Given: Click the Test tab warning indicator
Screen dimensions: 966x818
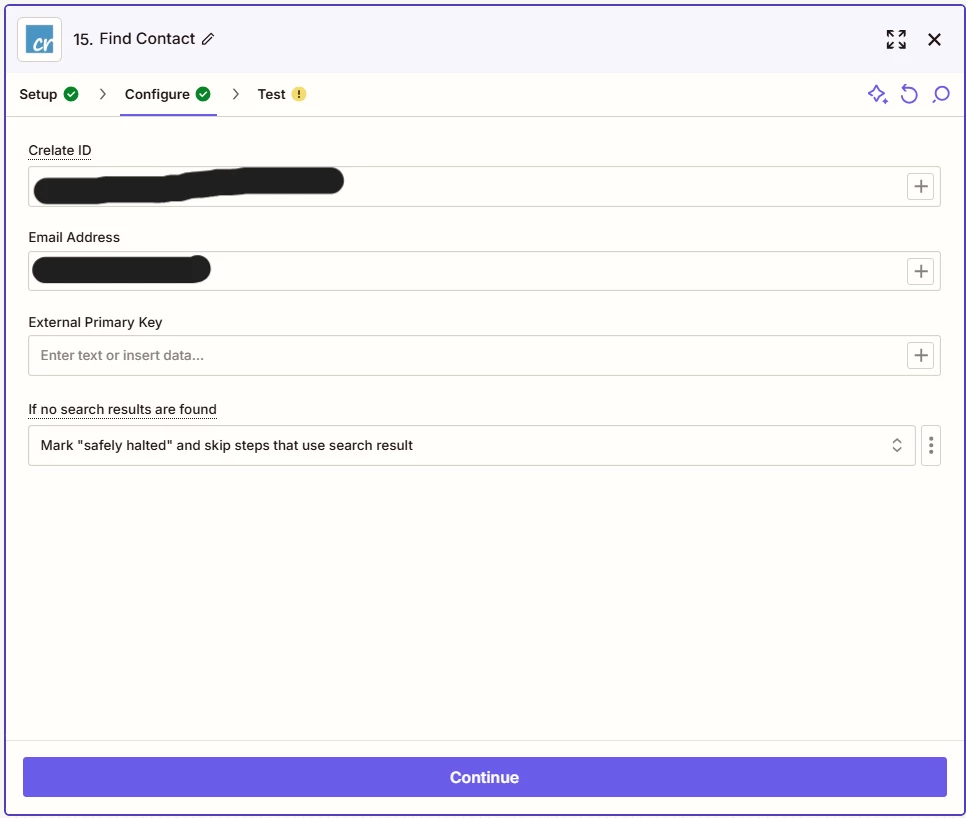Looking at the screenshot, I should pos(299,94).
